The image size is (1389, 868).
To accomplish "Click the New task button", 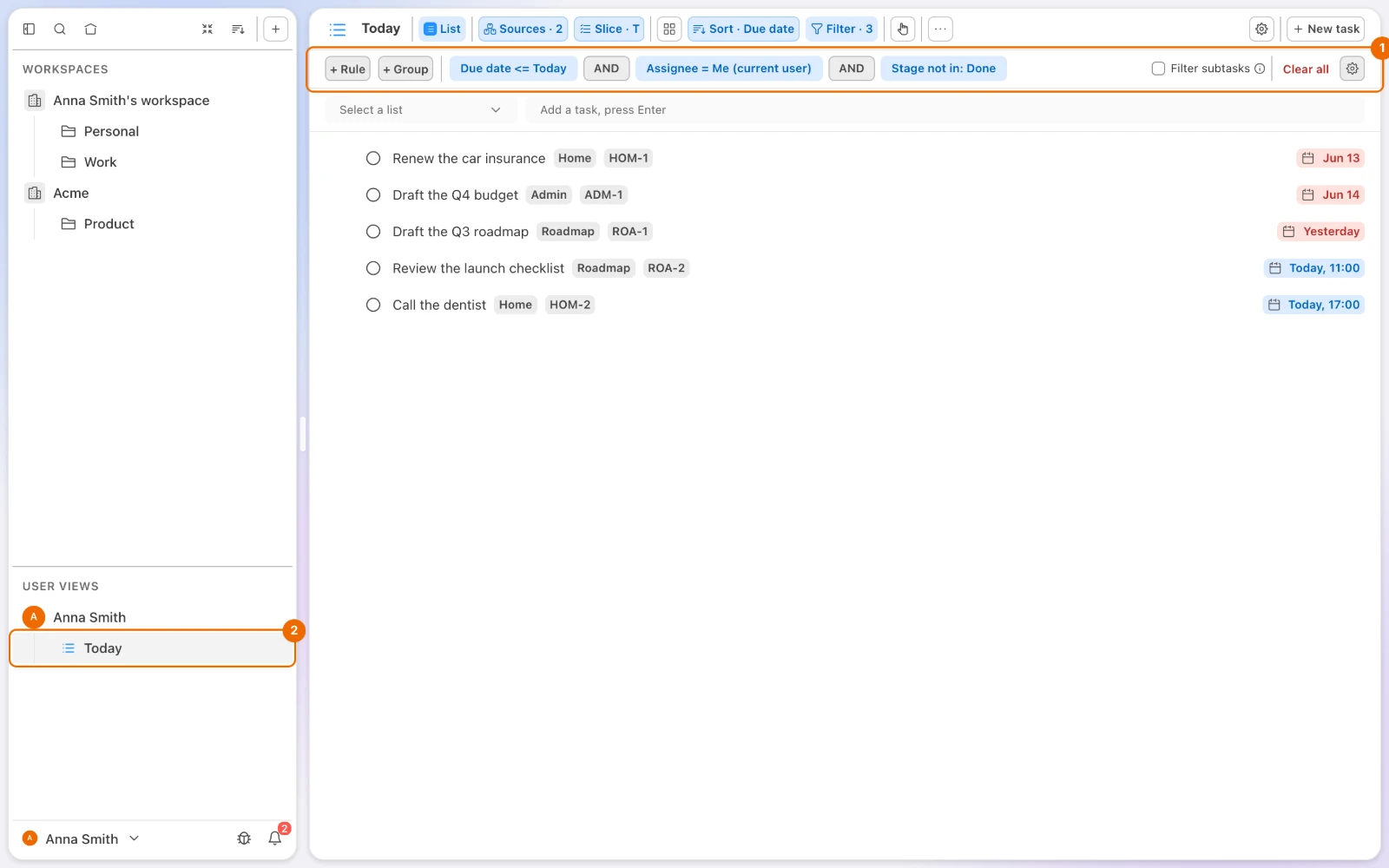I will coord(1326,29).
